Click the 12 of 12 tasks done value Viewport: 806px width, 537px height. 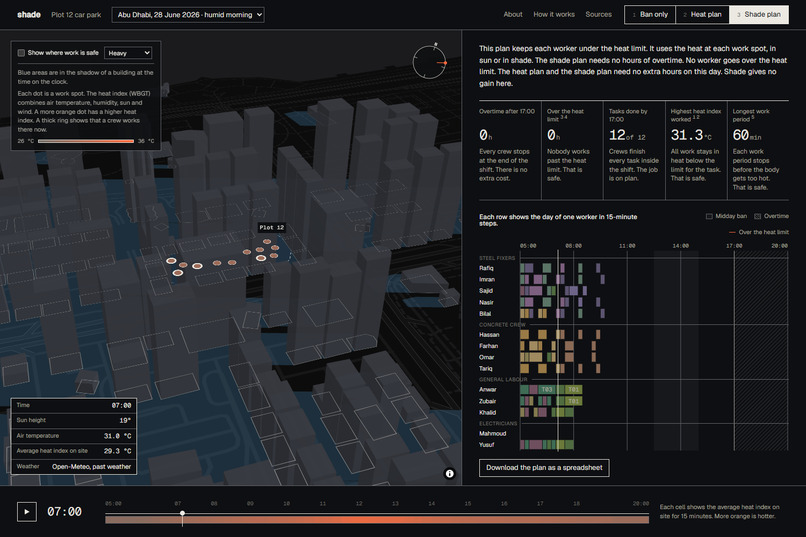coord(627,135)
